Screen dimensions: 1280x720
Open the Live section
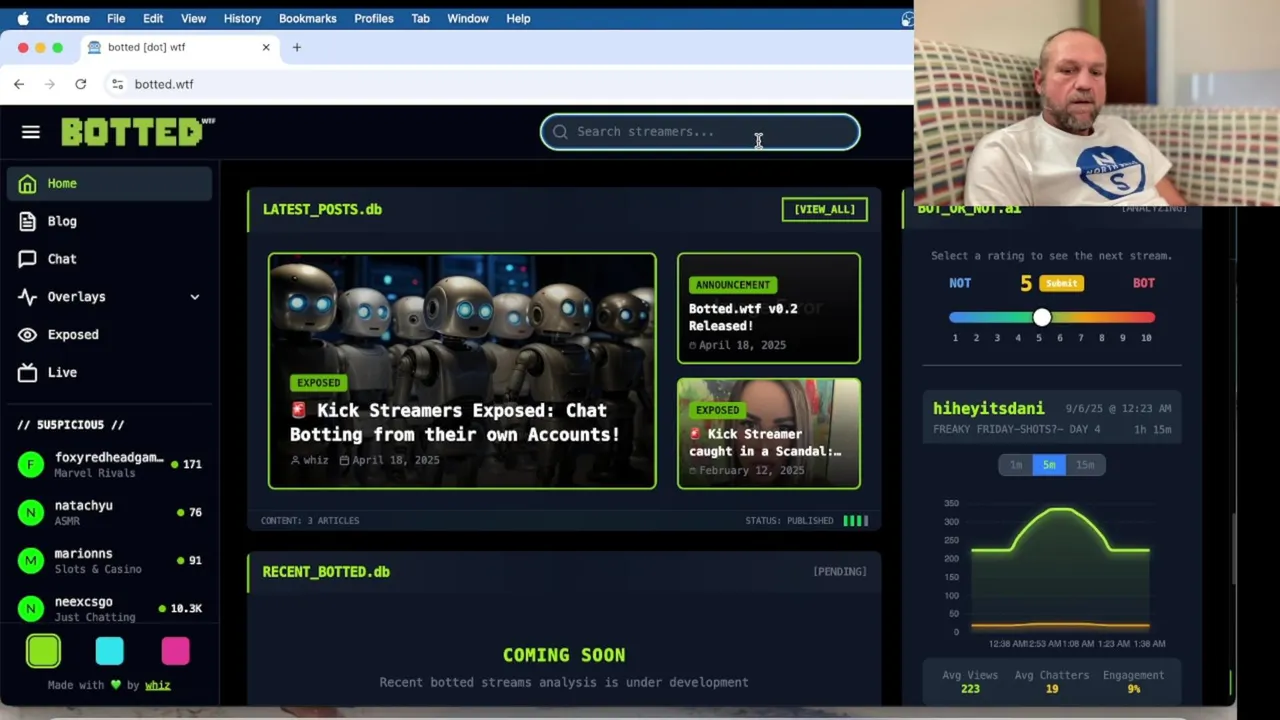point(109,373)
